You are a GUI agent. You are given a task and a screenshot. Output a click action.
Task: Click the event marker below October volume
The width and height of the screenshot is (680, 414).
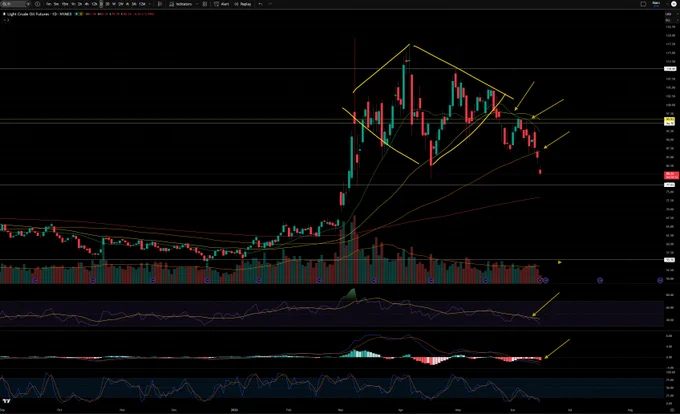pyautogui.click(x=92, y=280)
